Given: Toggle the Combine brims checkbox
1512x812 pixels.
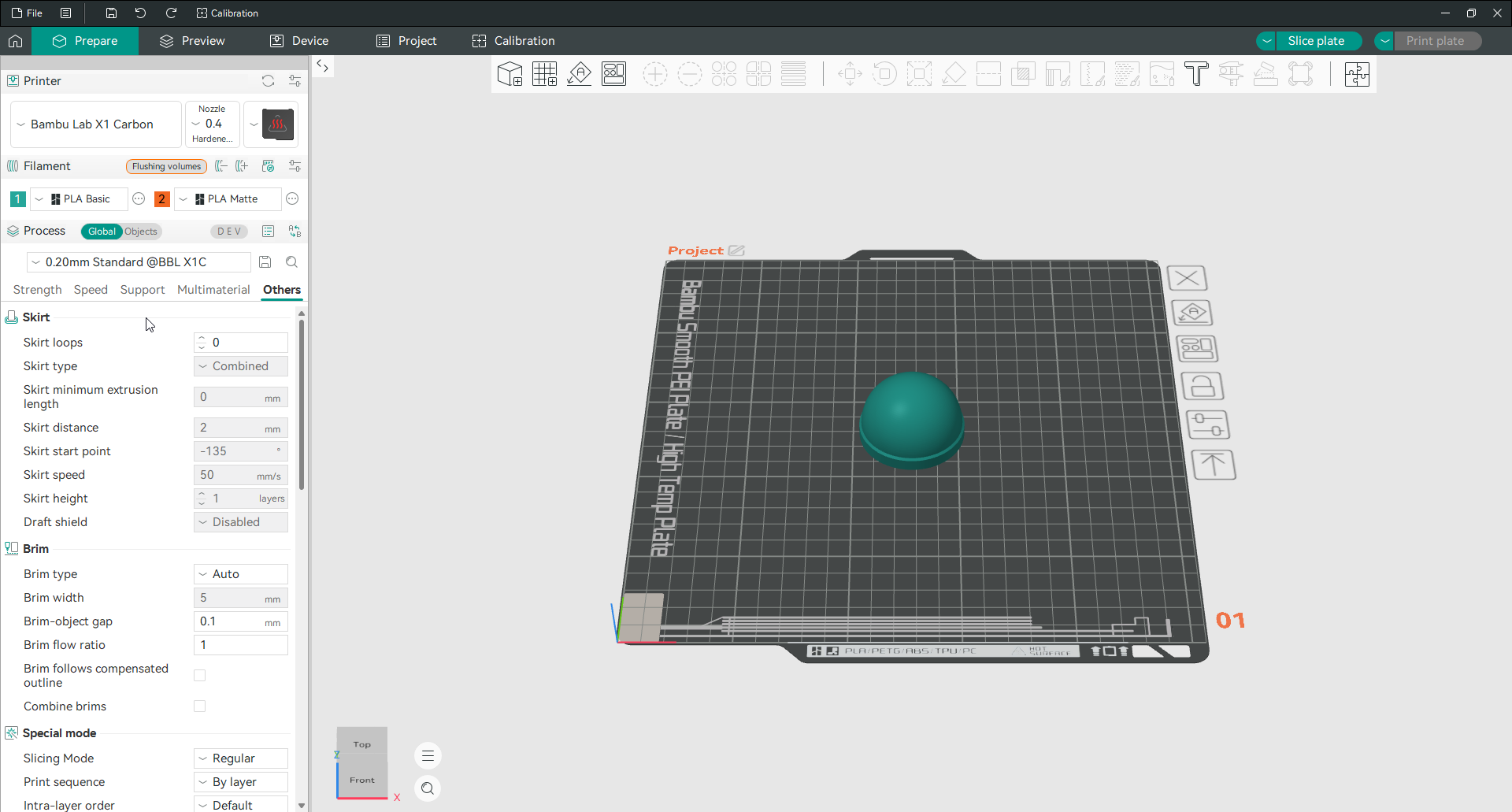Looking at the screenshot, I should click(200, 706).
